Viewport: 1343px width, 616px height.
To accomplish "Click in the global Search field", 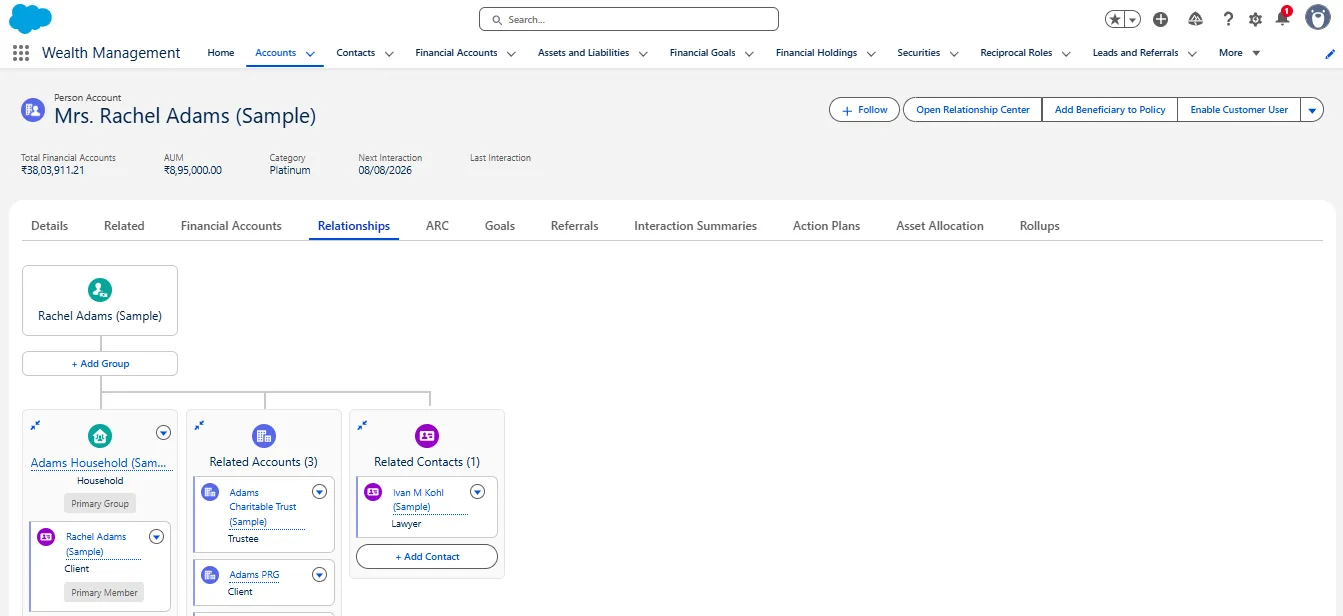I will 630,19.
